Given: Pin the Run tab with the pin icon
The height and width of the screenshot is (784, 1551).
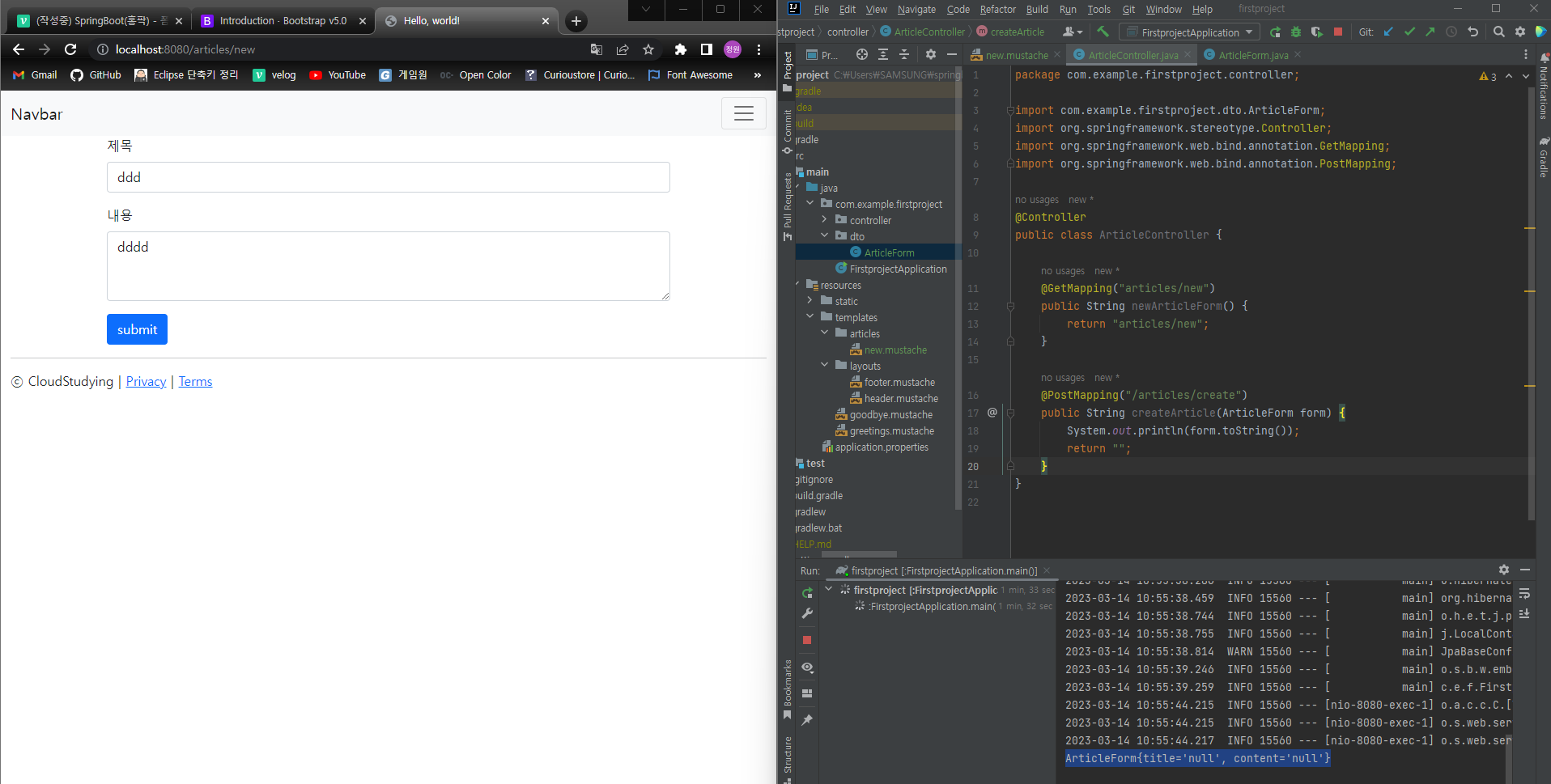Looking at the screenshot, I should tap(807, 719).
